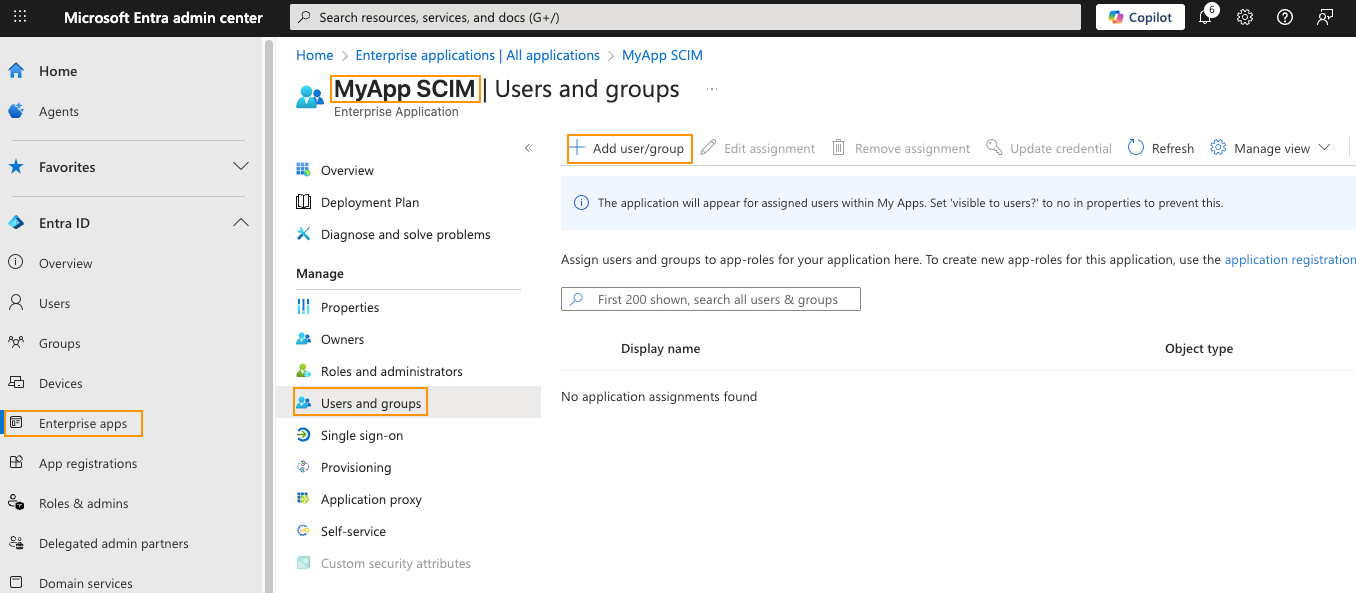Click the Roles and administrators icon

[304, 371]
